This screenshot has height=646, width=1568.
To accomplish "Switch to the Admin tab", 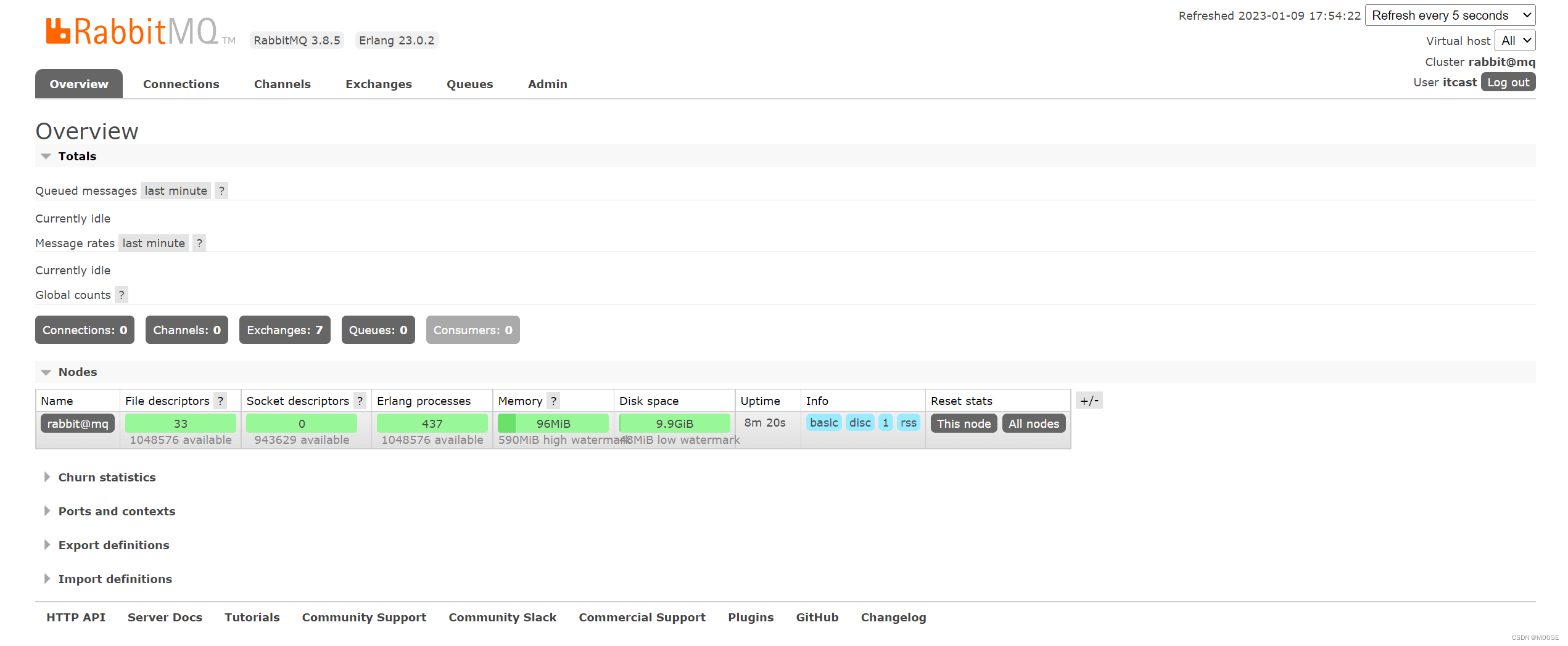I will (x=548, y=84).
